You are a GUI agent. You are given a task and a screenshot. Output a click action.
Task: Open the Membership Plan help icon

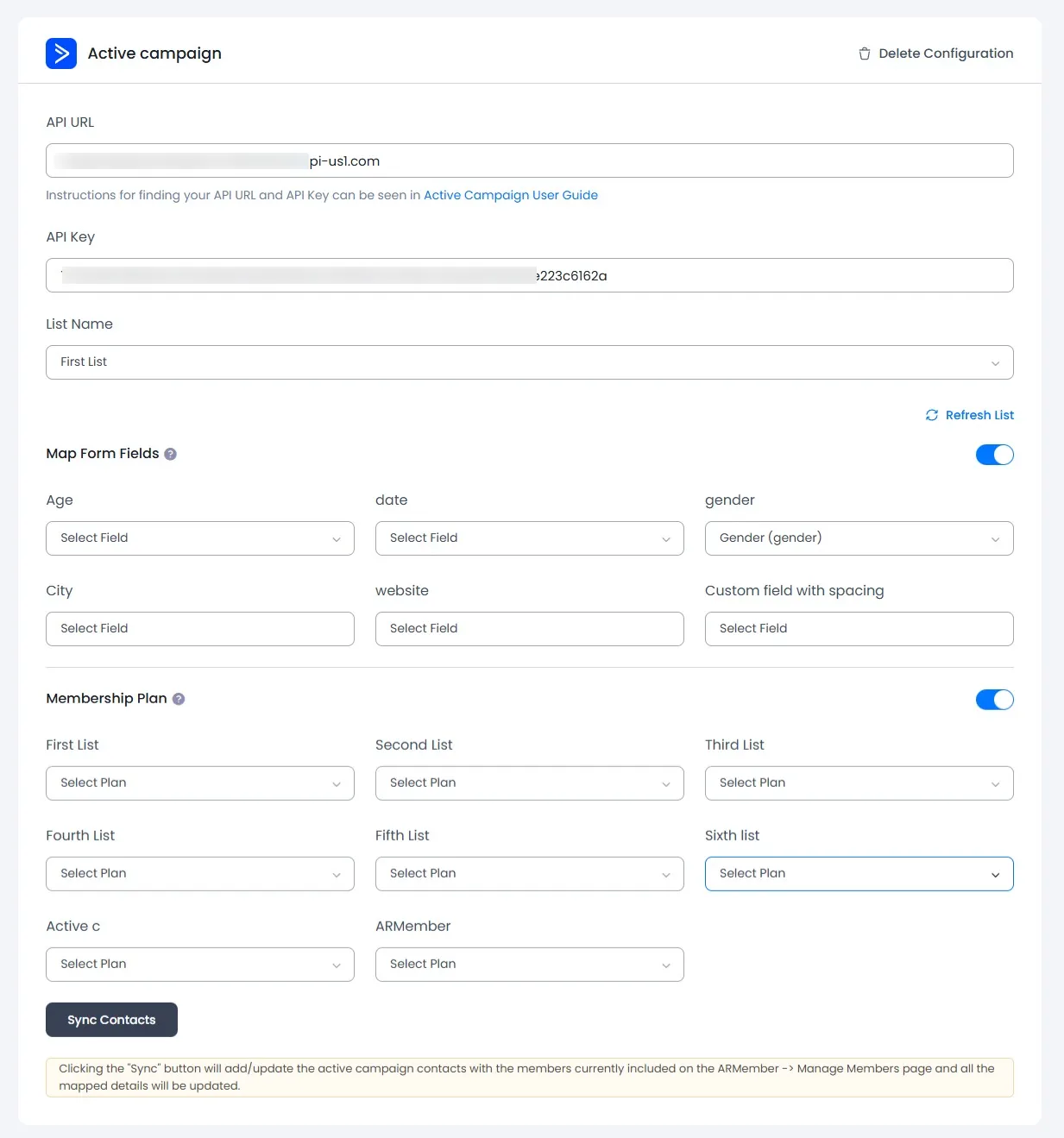[179, 699]
